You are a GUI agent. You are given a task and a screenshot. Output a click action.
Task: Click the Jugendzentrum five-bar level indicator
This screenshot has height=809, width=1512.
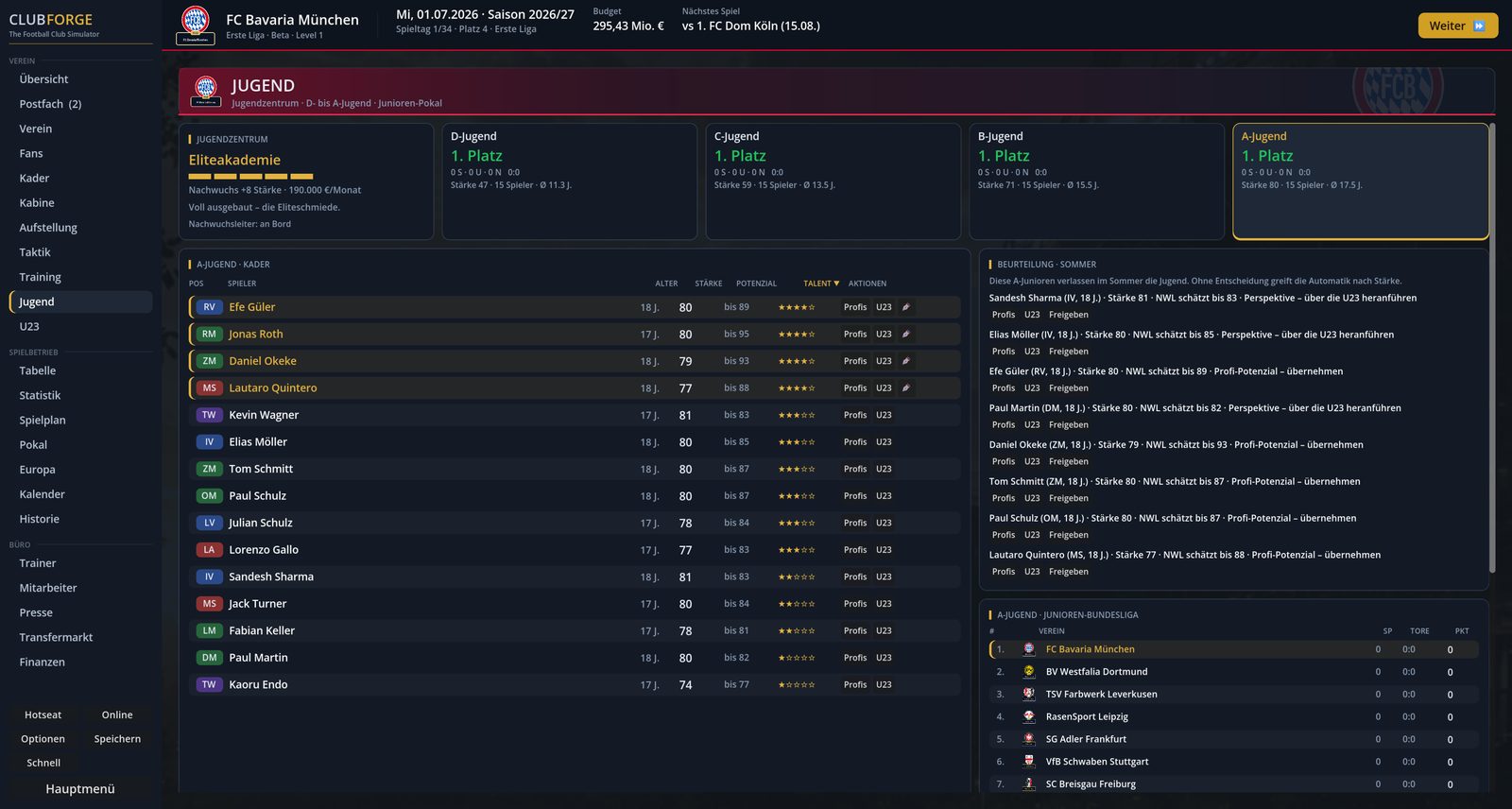coord(250,177)
